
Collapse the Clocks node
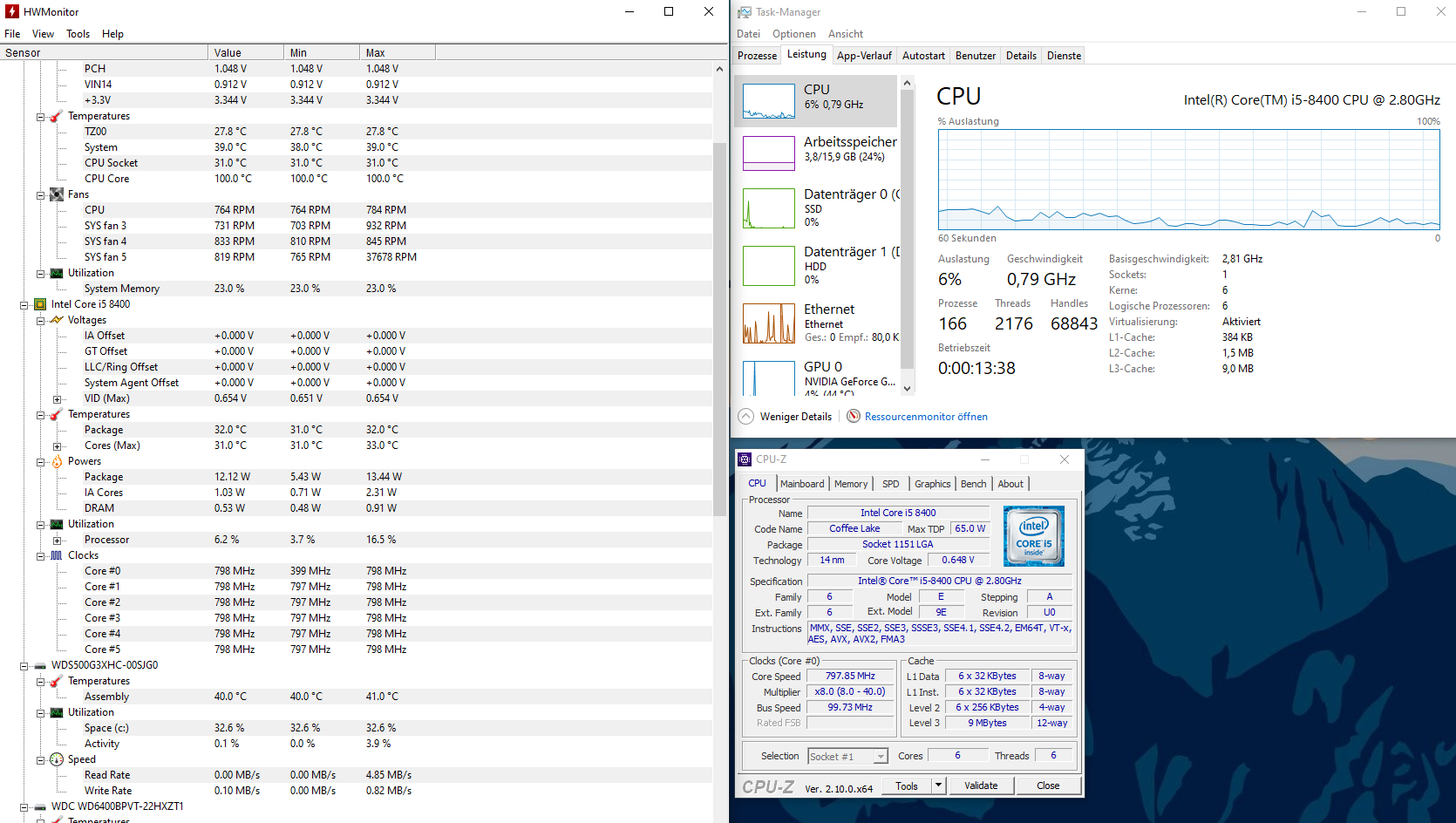coord(41,556)
